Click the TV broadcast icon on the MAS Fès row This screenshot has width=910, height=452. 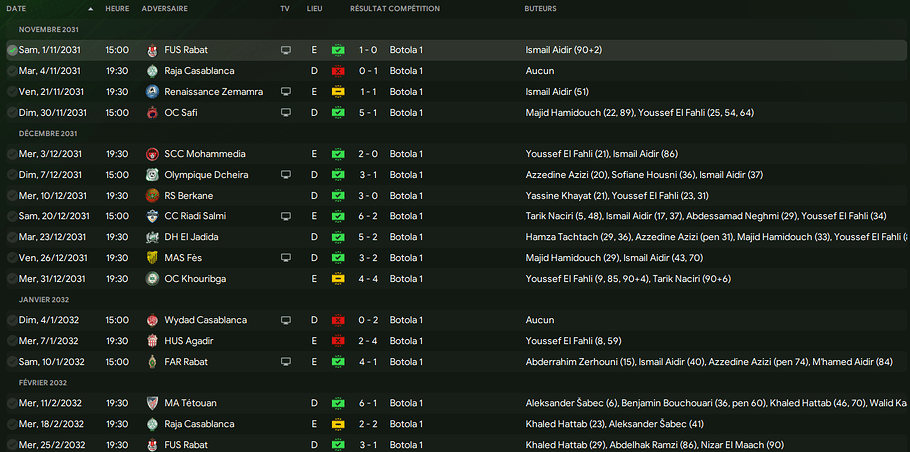pos(286,258)
